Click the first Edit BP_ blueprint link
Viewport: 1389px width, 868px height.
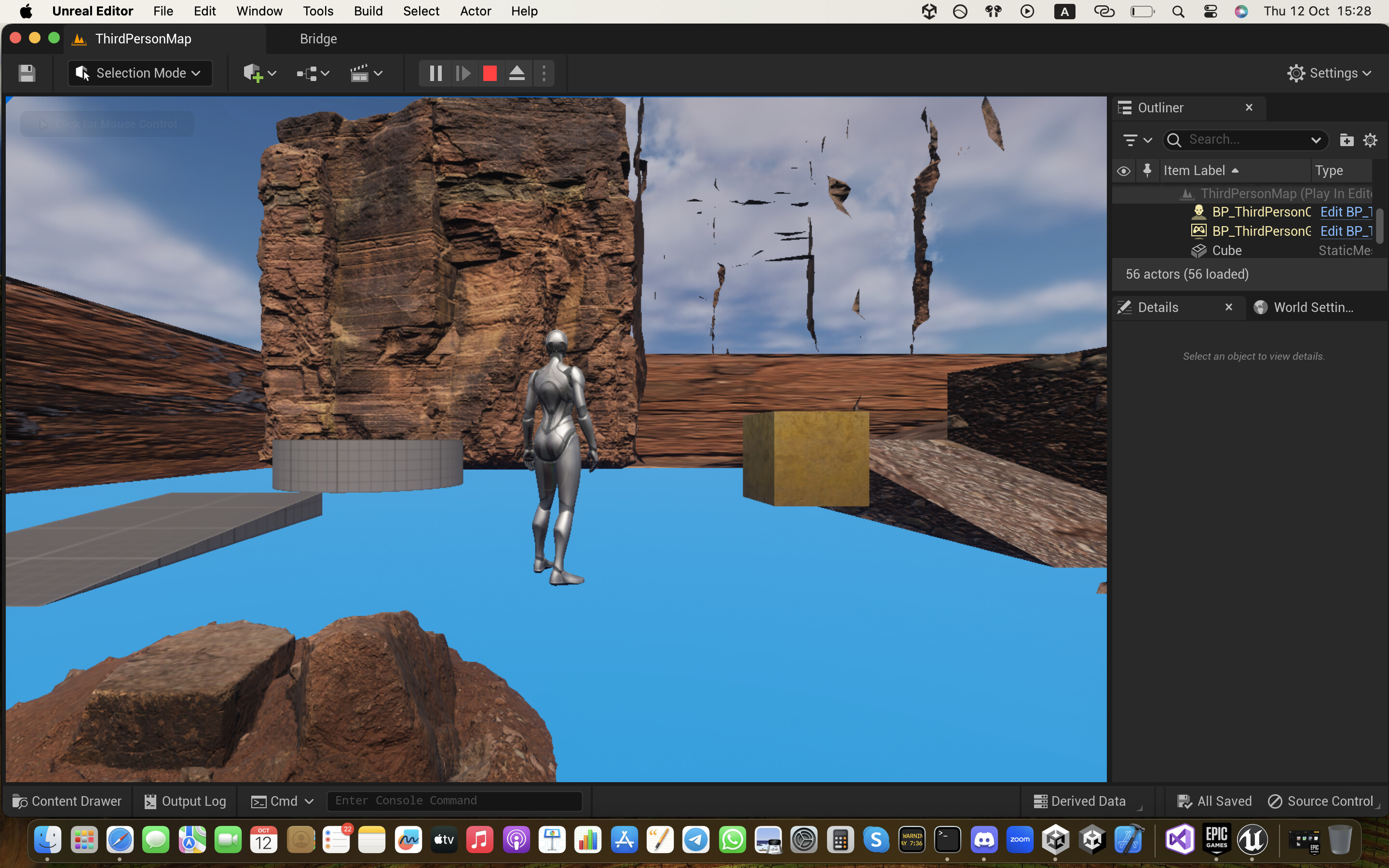click(x=1346, y=212)
